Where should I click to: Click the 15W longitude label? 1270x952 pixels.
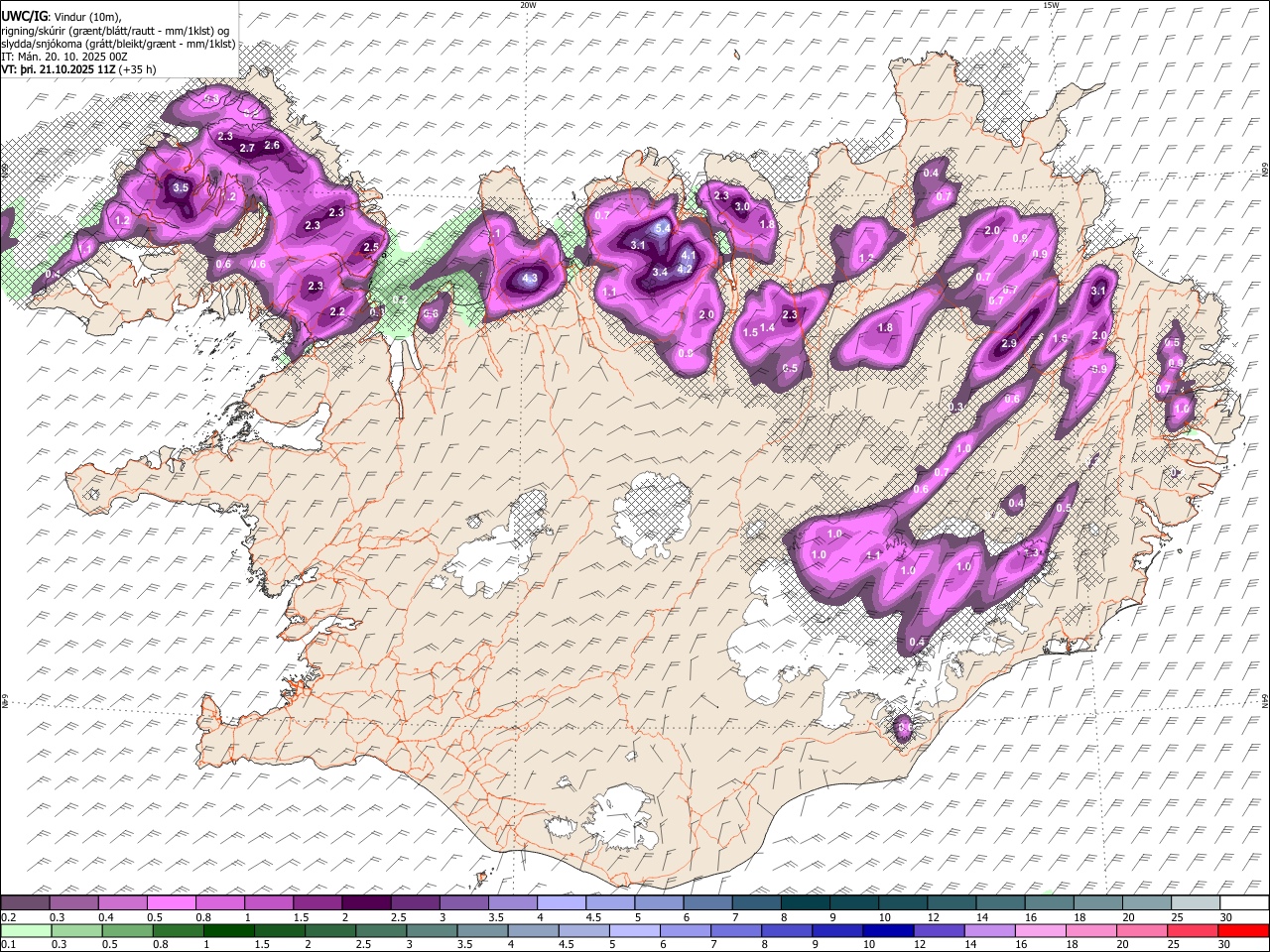[1051, 5]
